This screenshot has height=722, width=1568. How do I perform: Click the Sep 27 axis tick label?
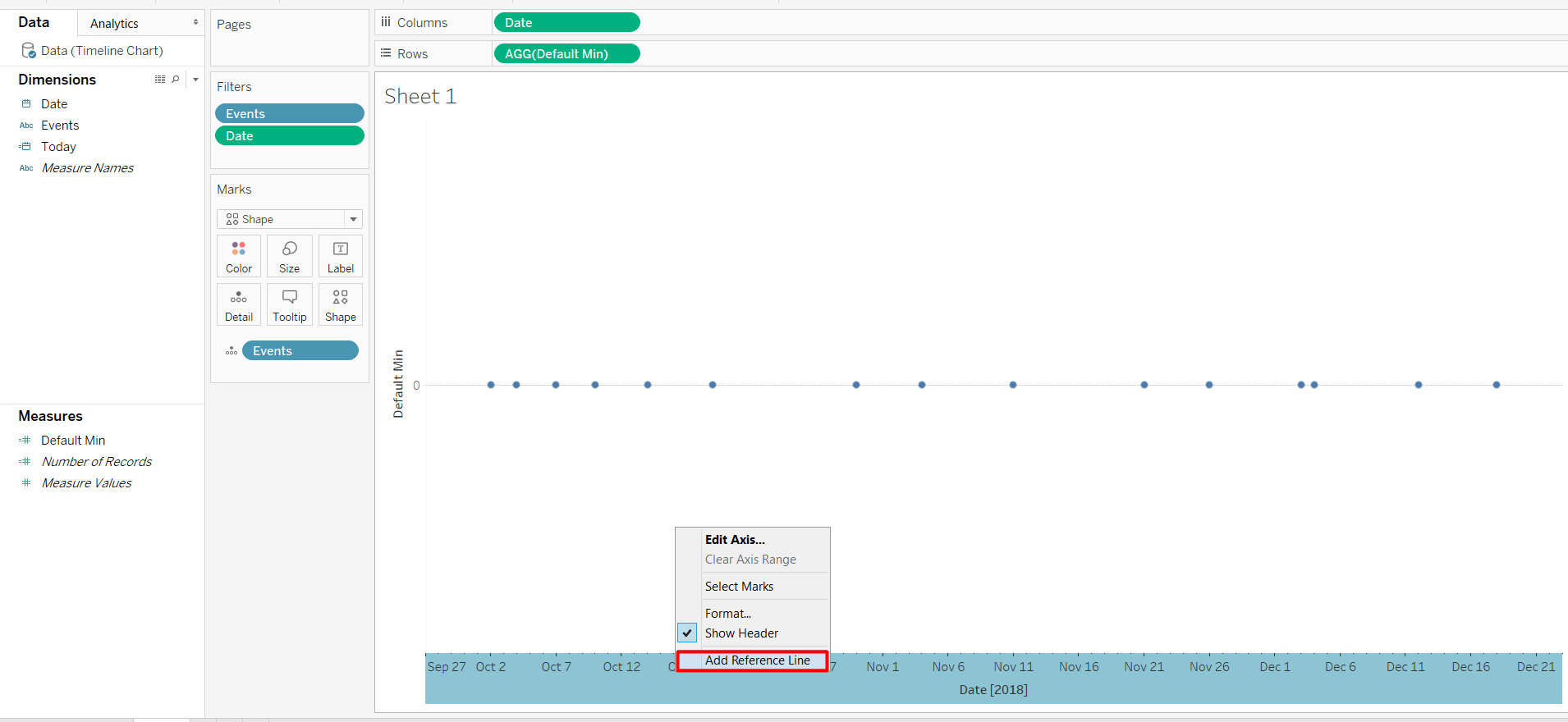tap(447, 667)
